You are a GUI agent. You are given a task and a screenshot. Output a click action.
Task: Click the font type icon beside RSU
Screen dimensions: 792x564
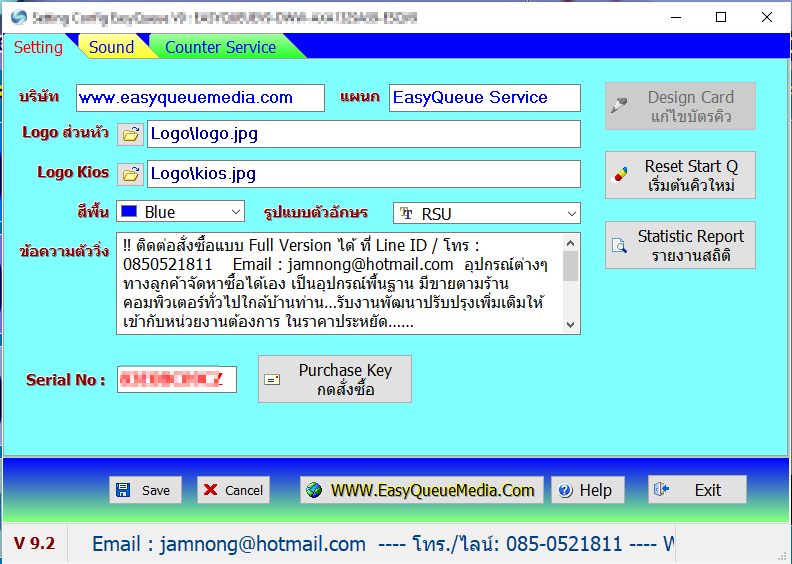pyautogui.click(x=406, y=213)
